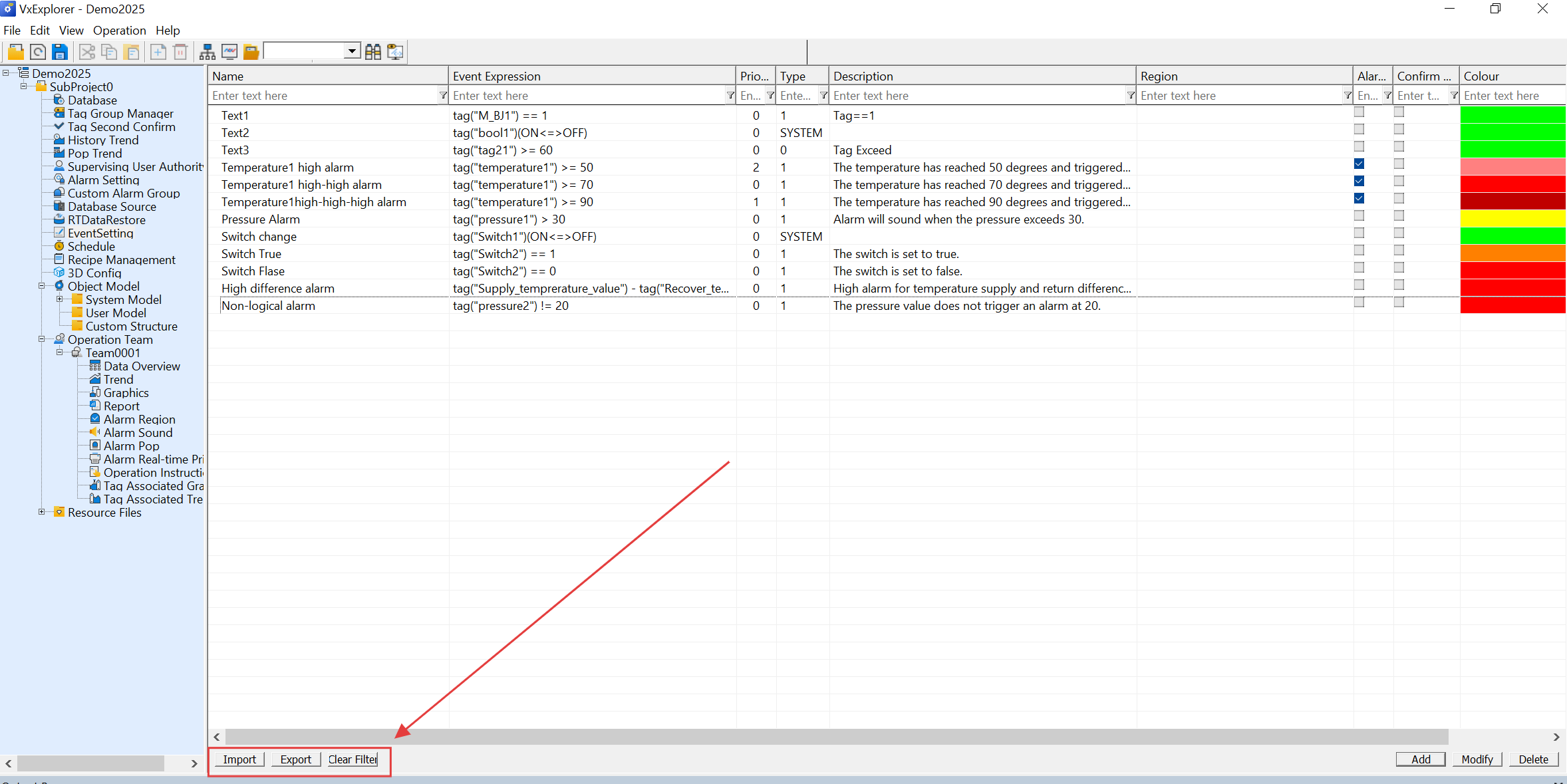Click the monitor preview icon with eye

pos(395,52)
